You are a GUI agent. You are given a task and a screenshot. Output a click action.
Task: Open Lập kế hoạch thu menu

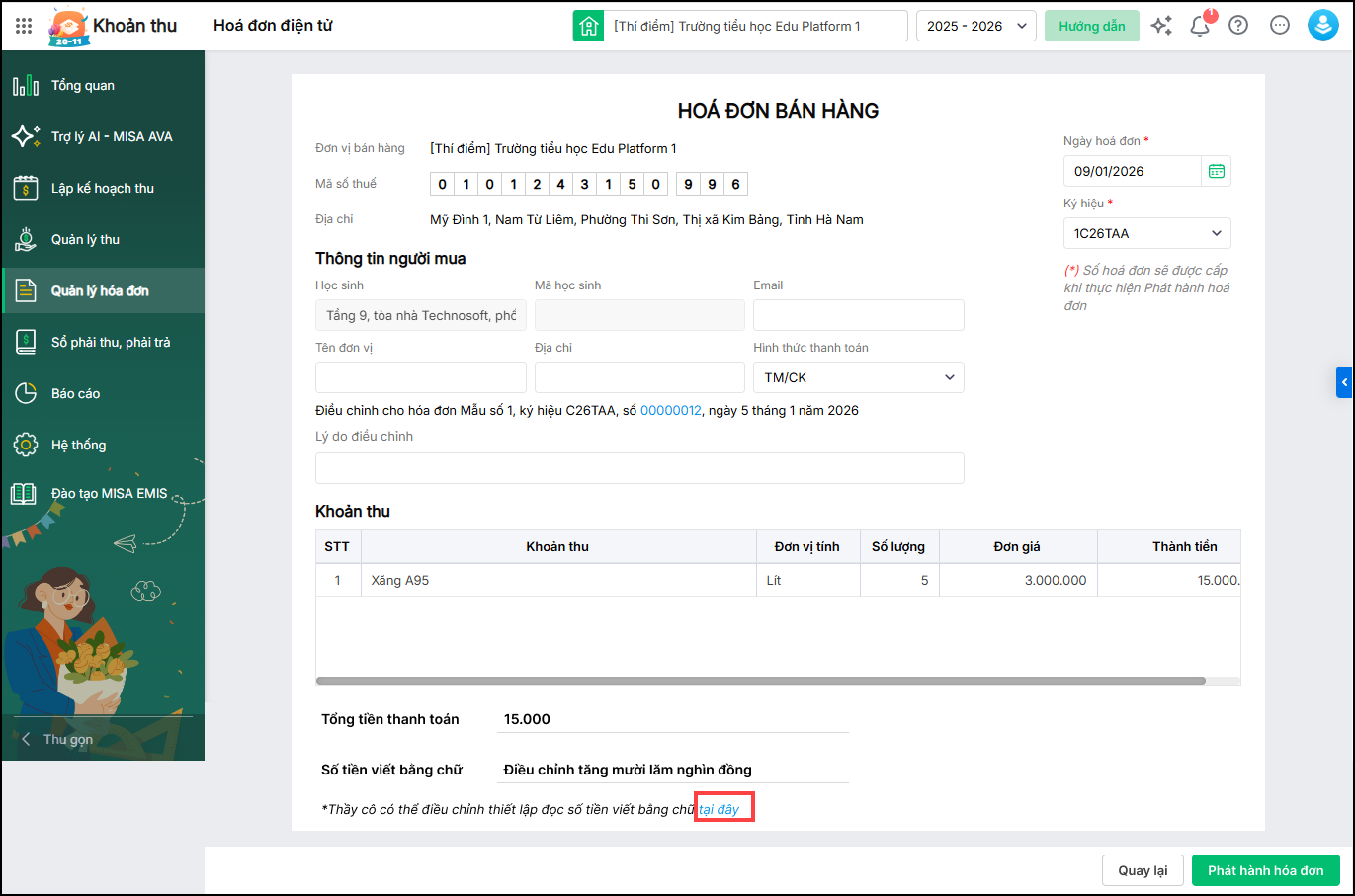coord(103,189)
